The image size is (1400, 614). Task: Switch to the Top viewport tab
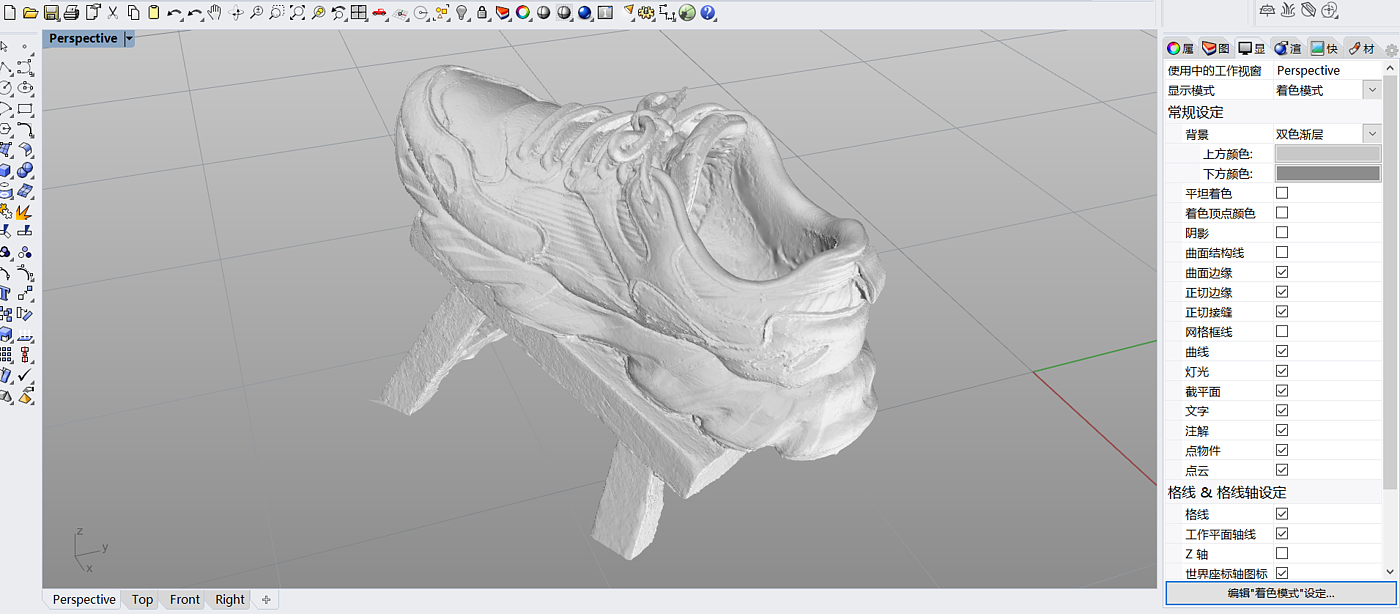(x=142, y=600)
